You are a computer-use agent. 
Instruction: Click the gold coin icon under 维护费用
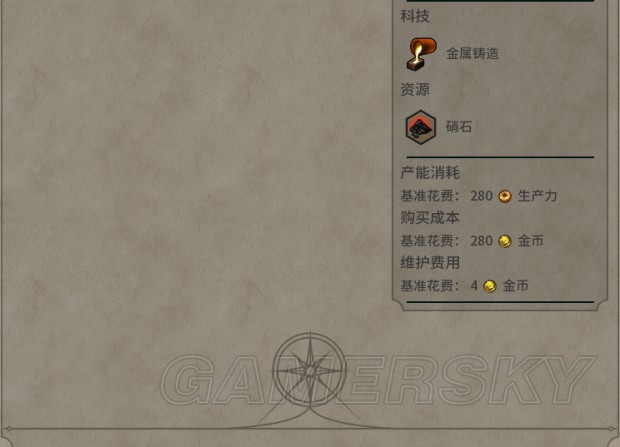(x=490, y=286)
